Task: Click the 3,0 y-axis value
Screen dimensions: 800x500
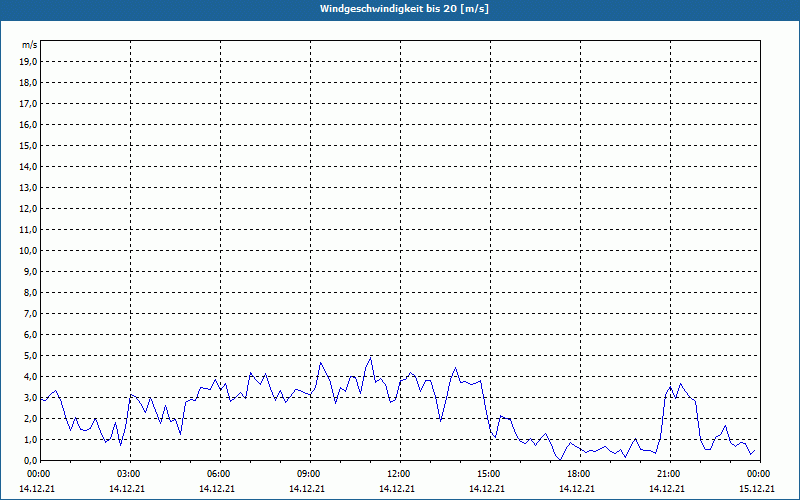Action: [30, 397]
